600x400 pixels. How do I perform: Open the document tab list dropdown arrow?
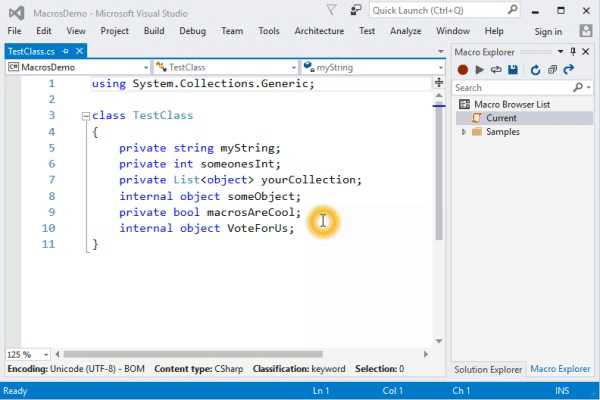point(441,51)
